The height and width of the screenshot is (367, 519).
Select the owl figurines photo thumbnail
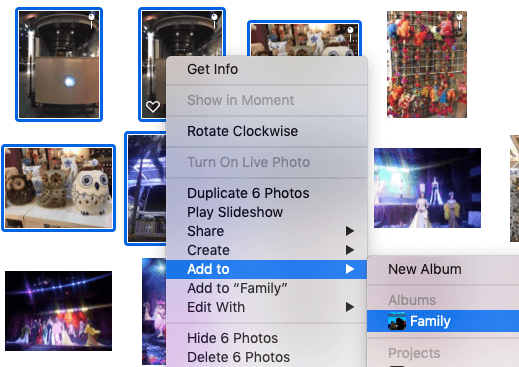click(x=59, y=188)
